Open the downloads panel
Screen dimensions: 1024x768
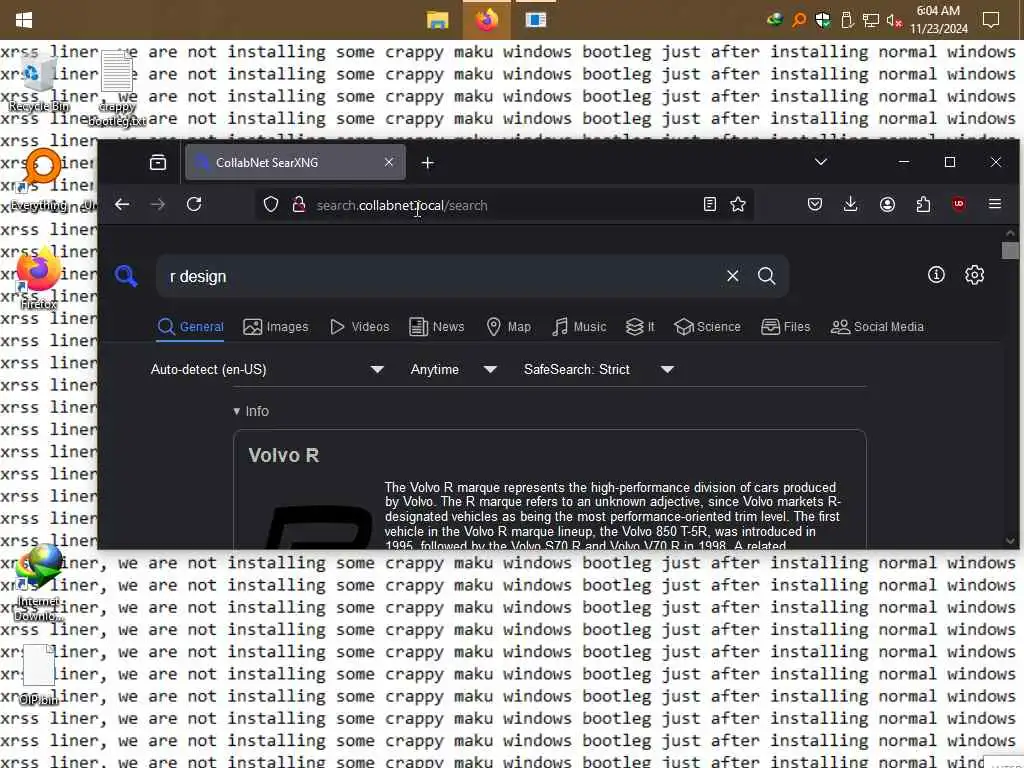(850, 204)
